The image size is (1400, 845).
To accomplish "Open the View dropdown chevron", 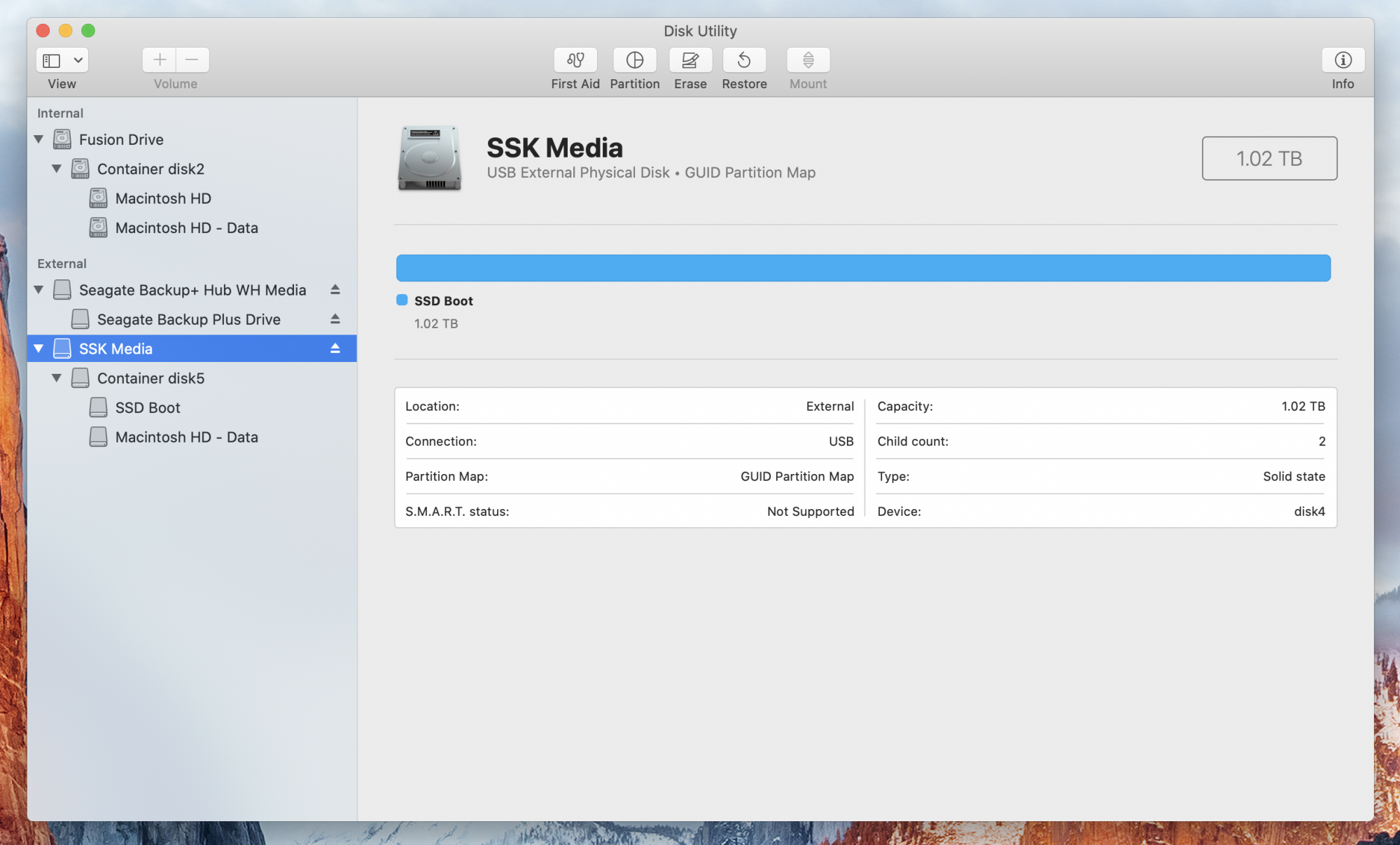I will point(78,60).
